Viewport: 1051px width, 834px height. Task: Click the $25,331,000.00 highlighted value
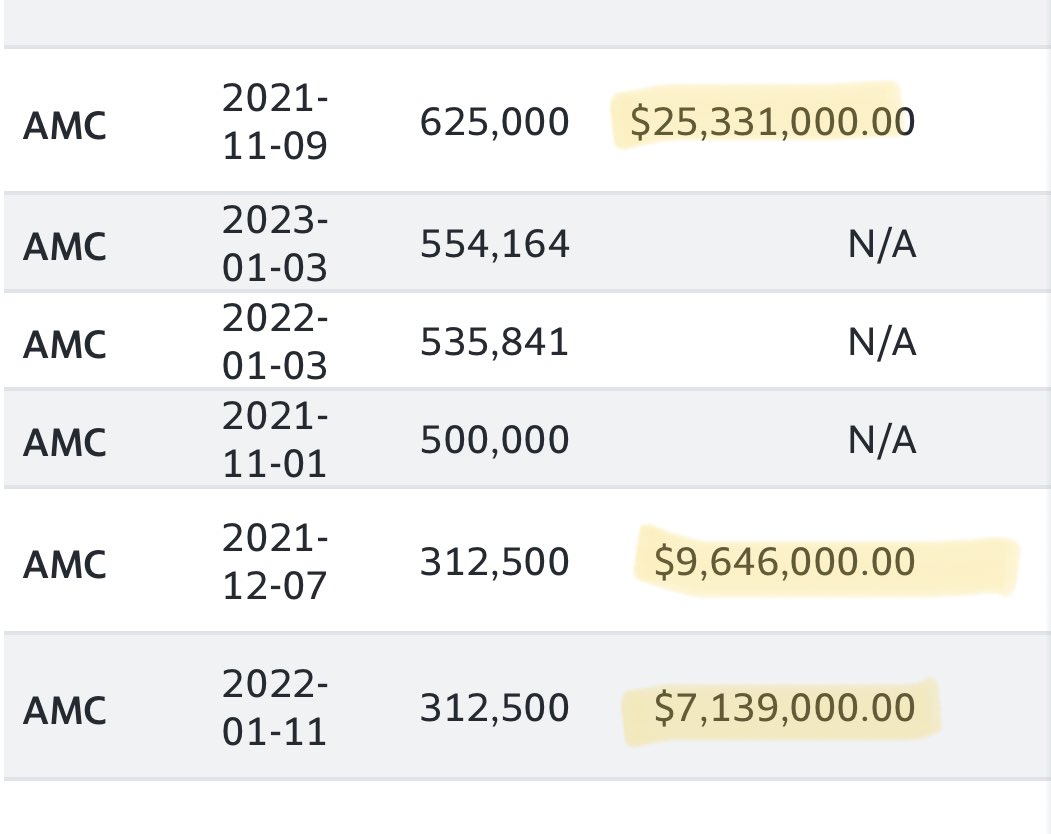[x=772, y=122]
